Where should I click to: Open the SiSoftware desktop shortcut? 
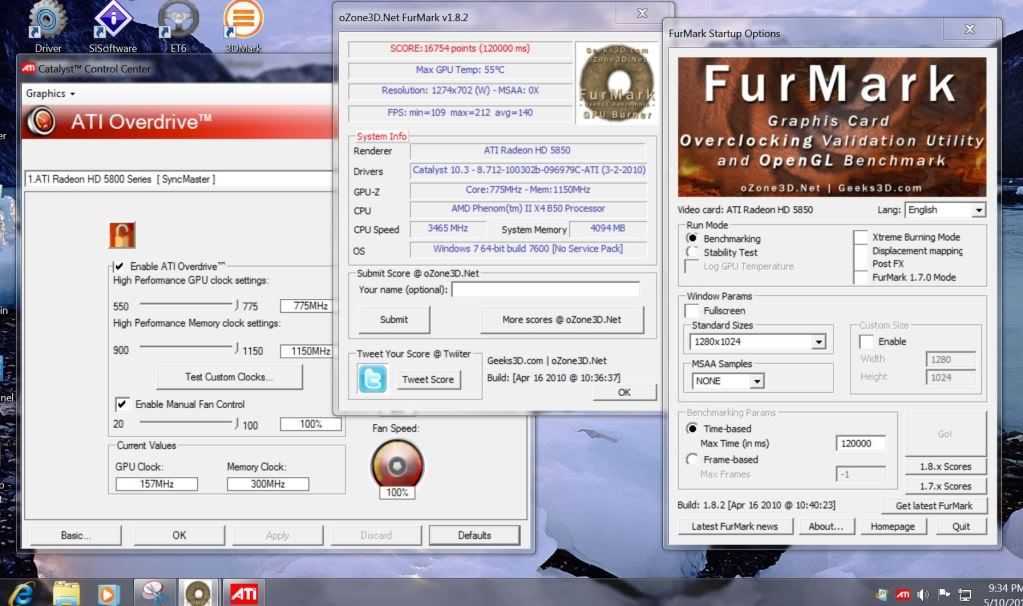[113, 26]
